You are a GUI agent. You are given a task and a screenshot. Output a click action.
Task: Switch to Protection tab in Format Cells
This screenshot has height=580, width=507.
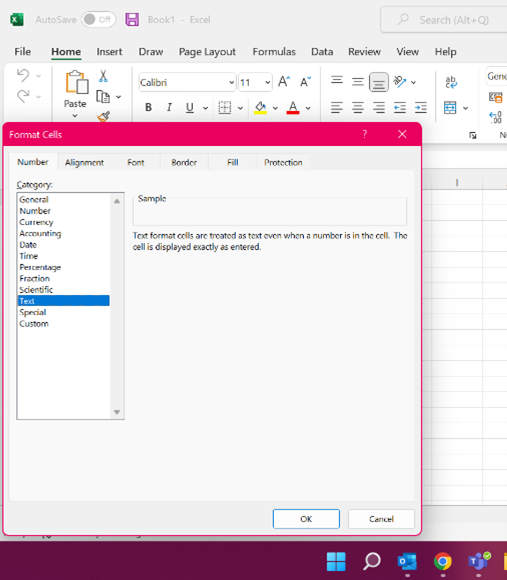point(283,162)
